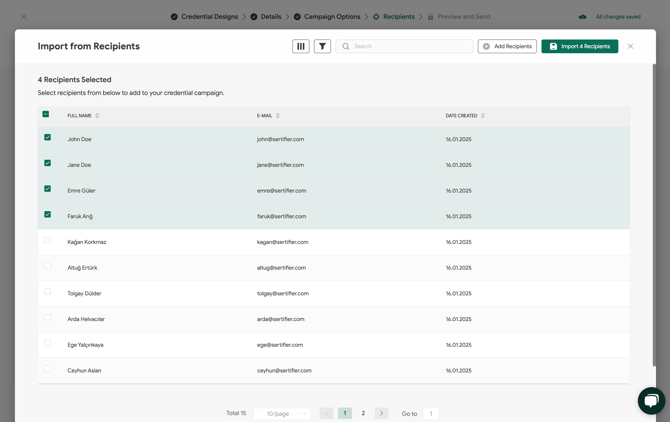Expand the 10/page size dropdown
The width and height of the screenshot is (670, 422).
pyautogui.click(x=282, y=413)
